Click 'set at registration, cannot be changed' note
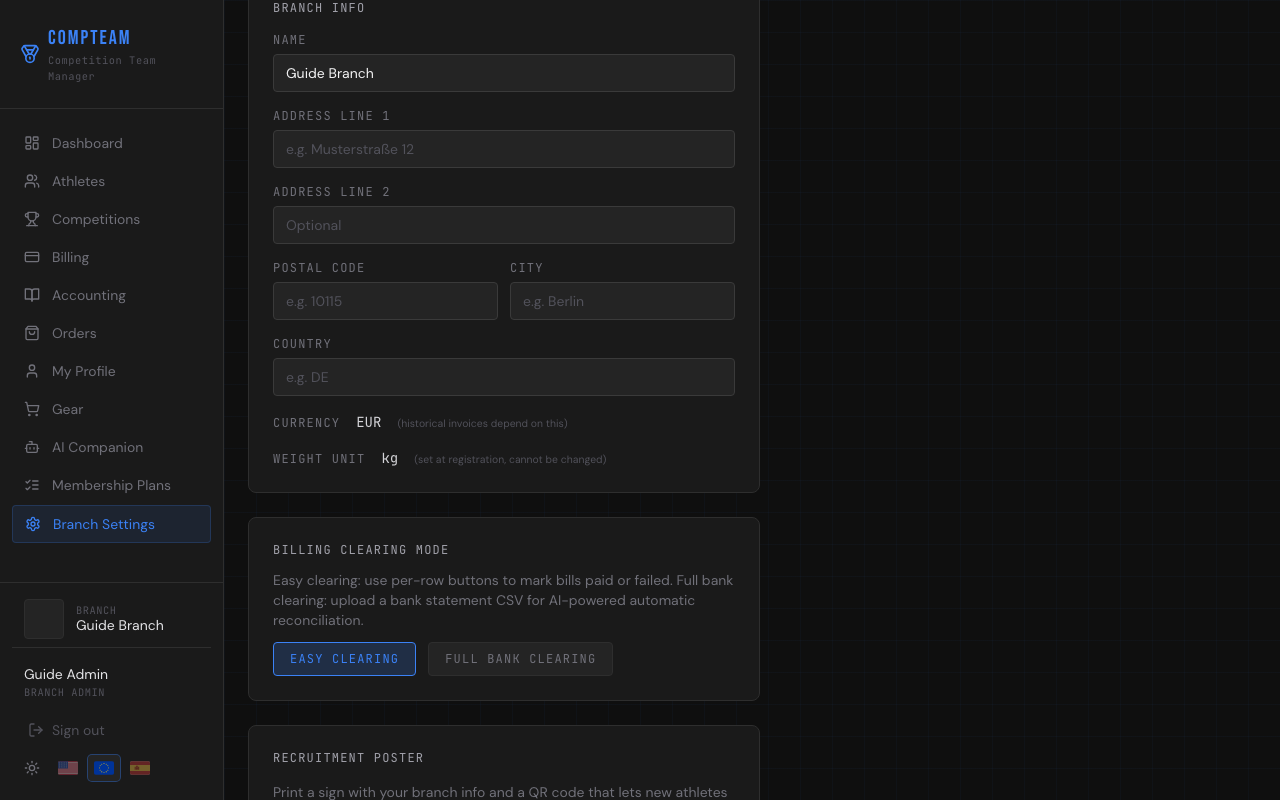1280x800 pixels. click(510, 459)
